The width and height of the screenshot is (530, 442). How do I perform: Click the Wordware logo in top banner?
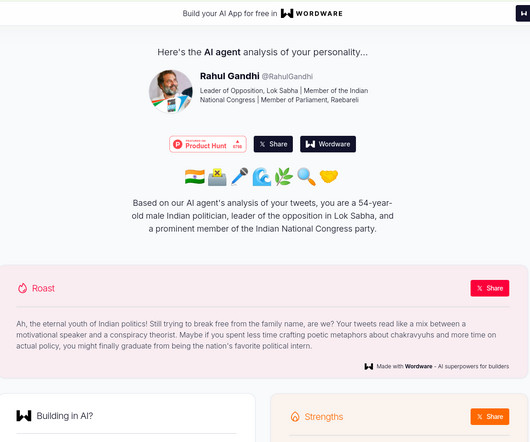point(312,14)
